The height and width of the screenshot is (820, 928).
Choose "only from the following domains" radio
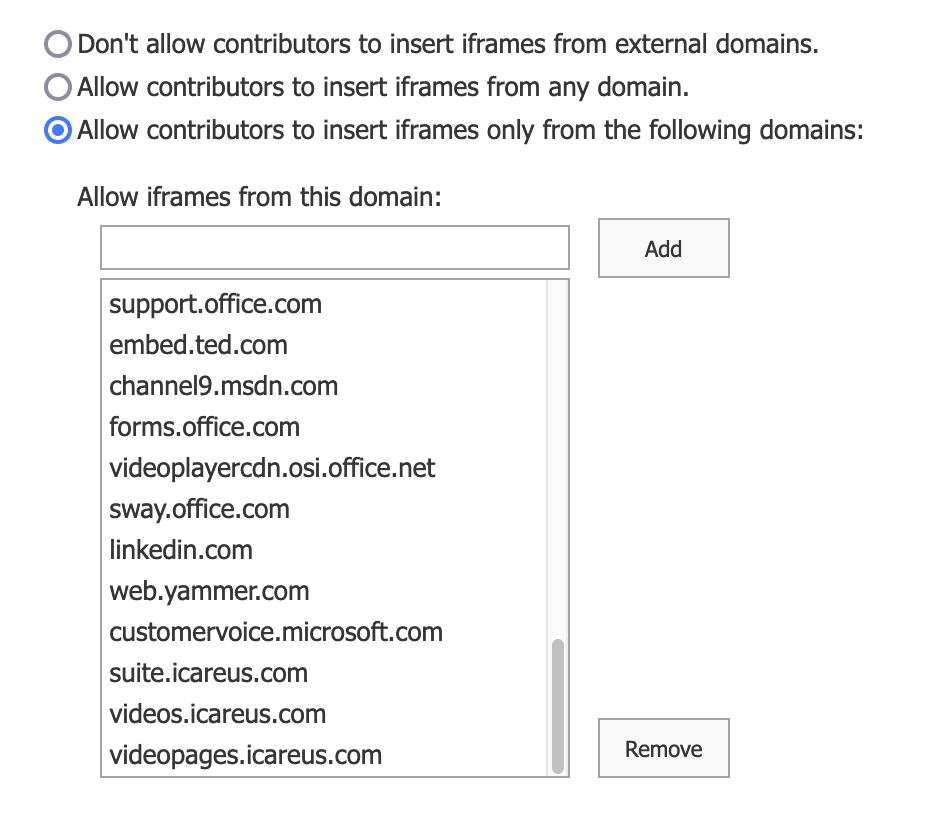(59, 130)
